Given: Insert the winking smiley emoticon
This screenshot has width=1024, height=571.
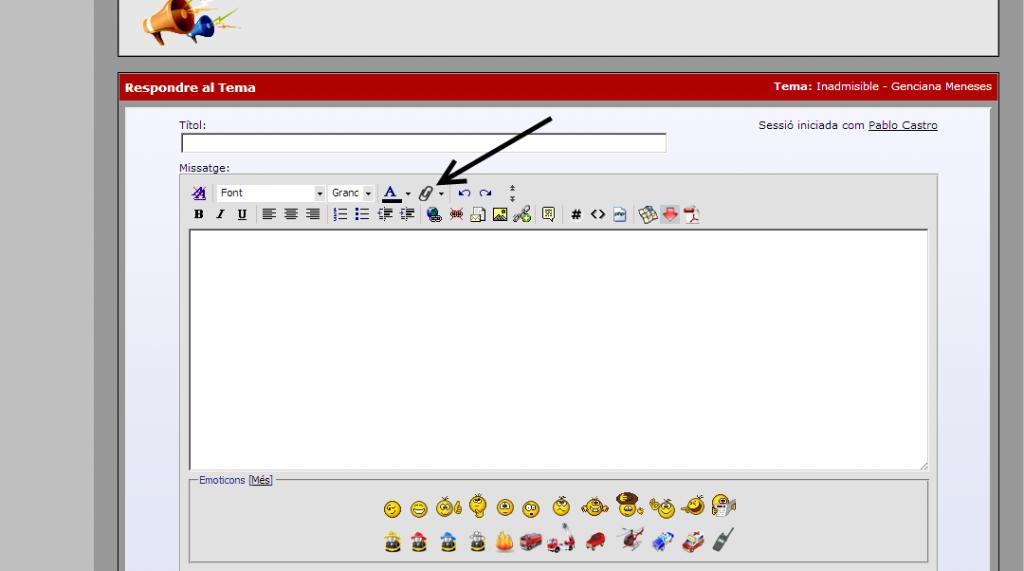Looking at the screenshot, I should click(x=392, y=509).
